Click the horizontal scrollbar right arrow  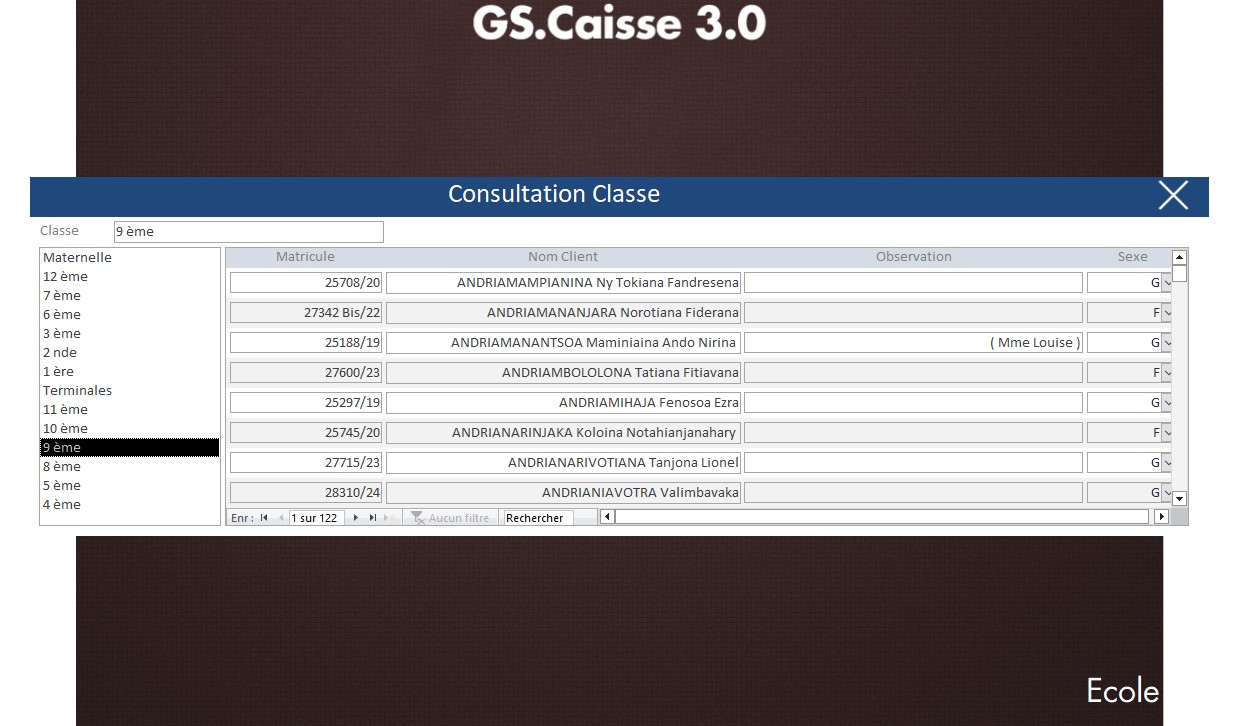point(1161,517)
